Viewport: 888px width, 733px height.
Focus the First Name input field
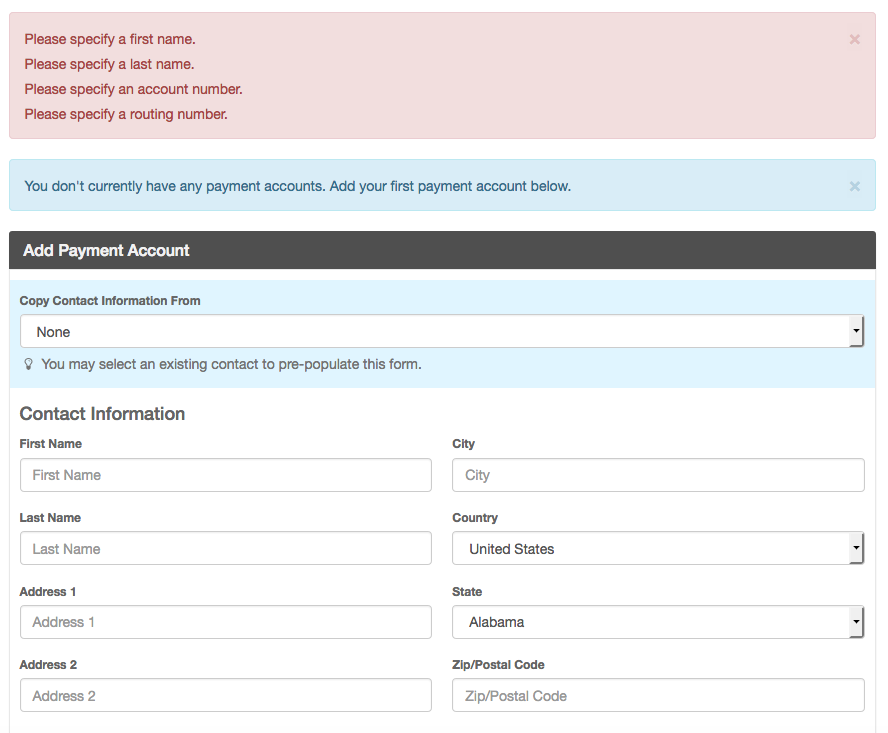tap(225, 475)
